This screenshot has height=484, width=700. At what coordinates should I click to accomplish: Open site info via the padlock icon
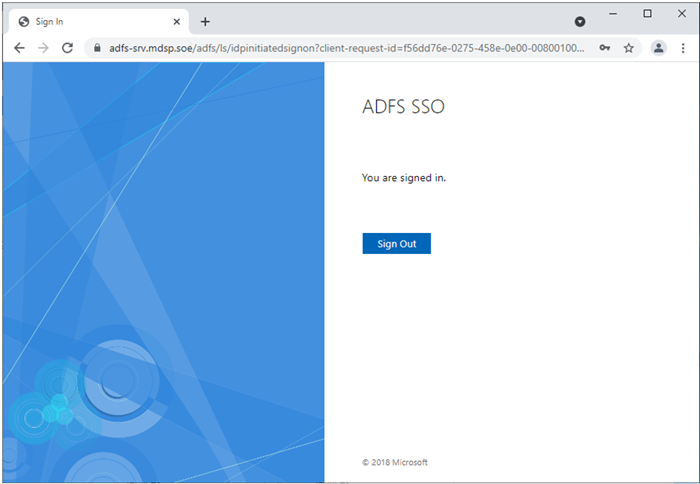click(97, 48)
